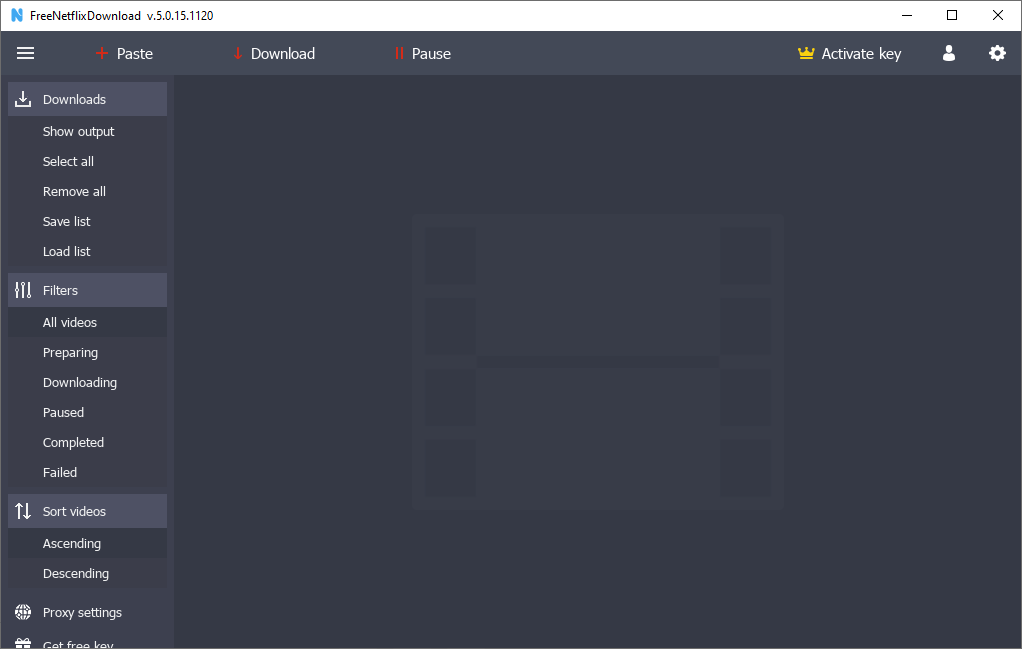Click Get free key link

78,644
